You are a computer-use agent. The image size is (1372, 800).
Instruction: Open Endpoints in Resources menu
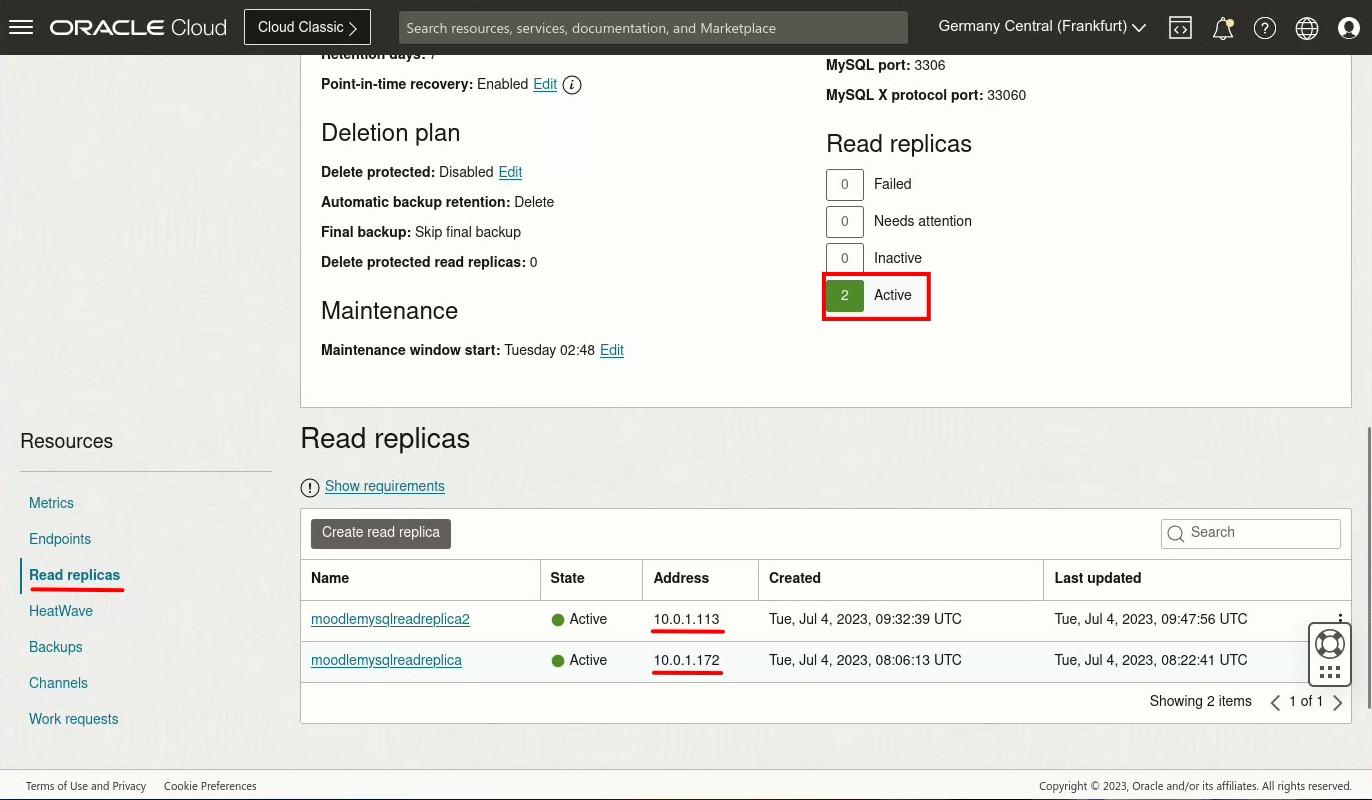point(60,539)
